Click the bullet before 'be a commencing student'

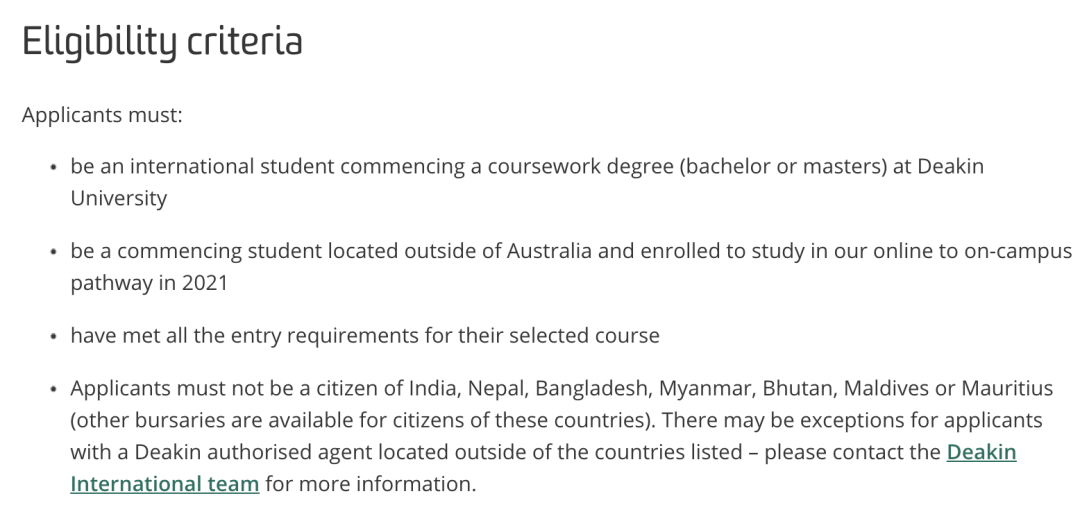tap(54, 251)
